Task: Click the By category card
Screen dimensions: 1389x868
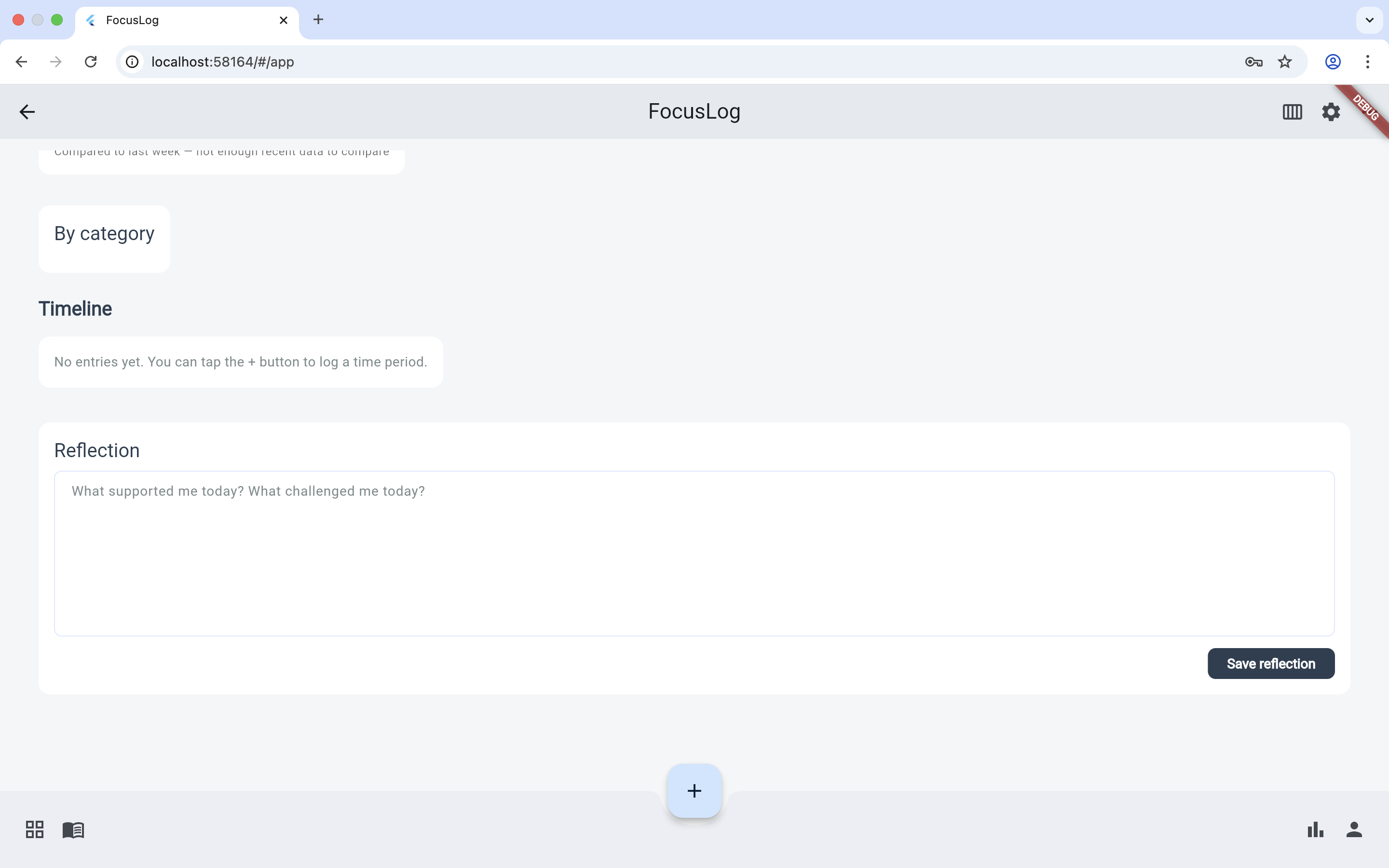Action: [104, 239]
